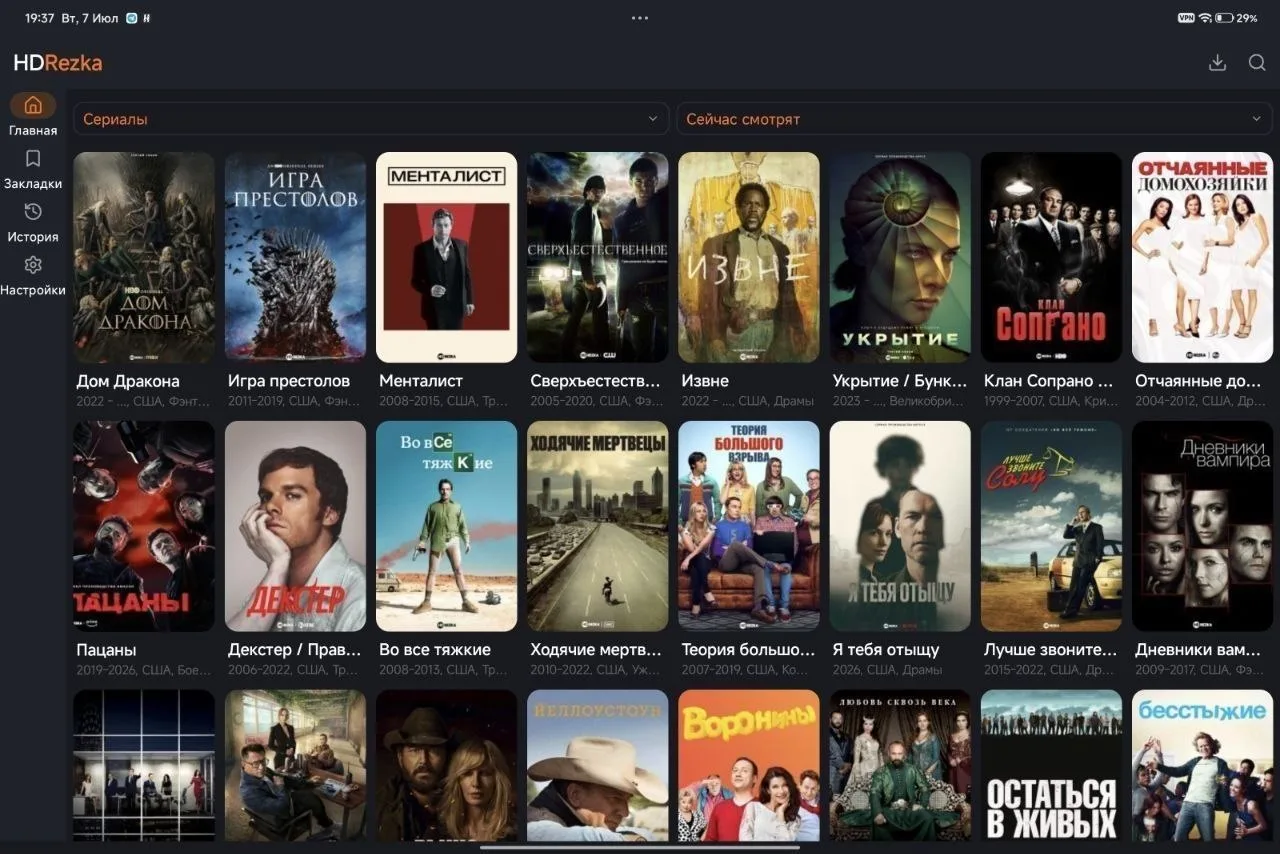The image size is (1280, 854).
Task: Open Укрытие poster
Action: (900, 257)
